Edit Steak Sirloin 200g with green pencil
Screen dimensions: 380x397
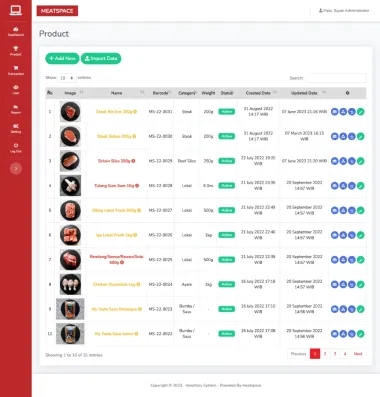tap(360, 136)
